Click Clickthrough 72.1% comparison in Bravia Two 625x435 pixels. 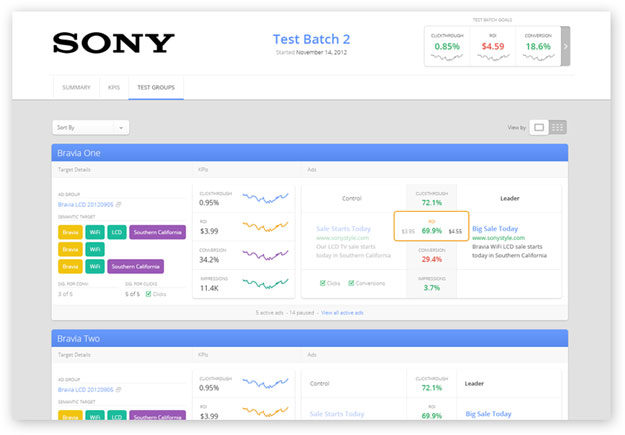point(432,384)
